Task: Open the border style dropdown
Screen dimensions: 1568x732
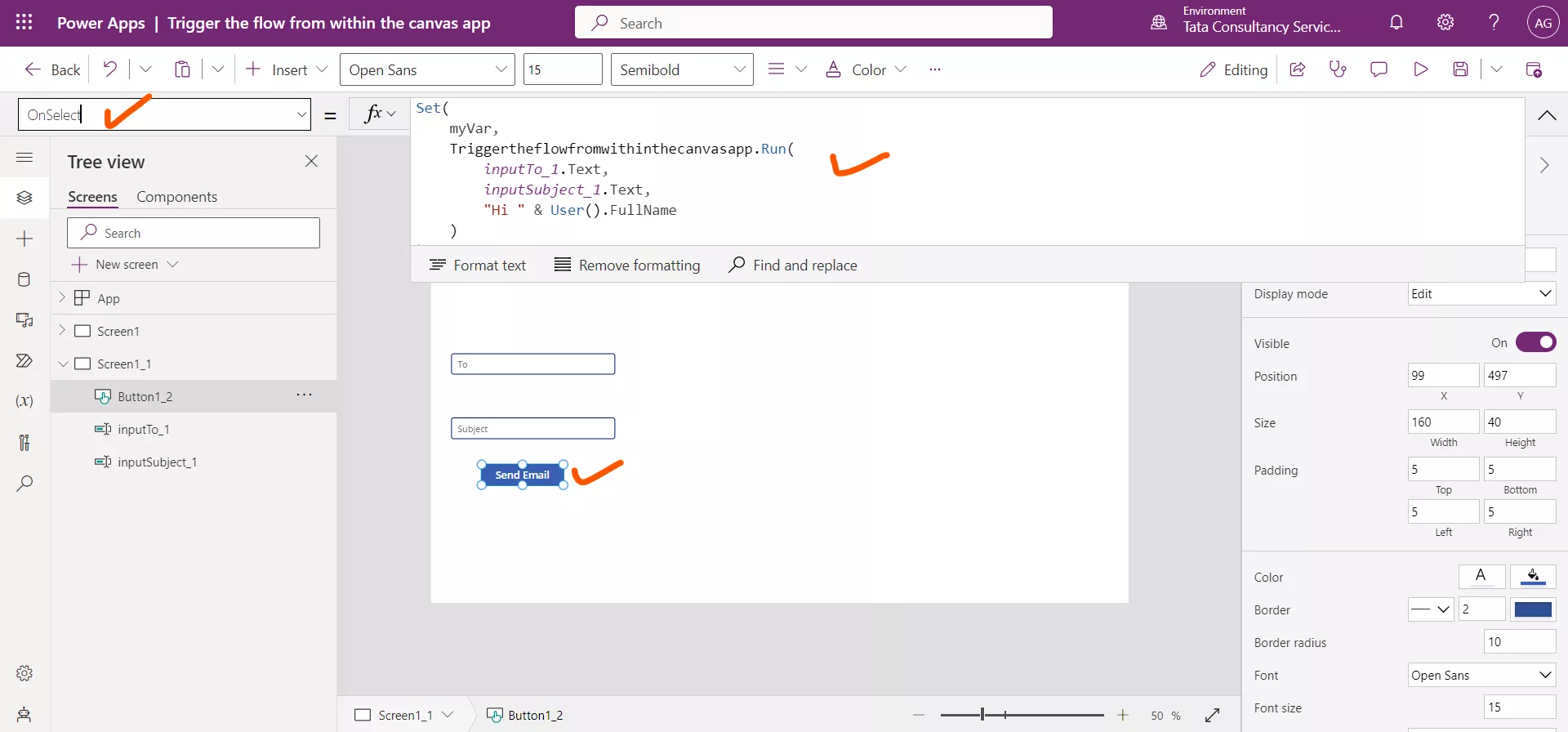Action: (x=1431, y=609)
